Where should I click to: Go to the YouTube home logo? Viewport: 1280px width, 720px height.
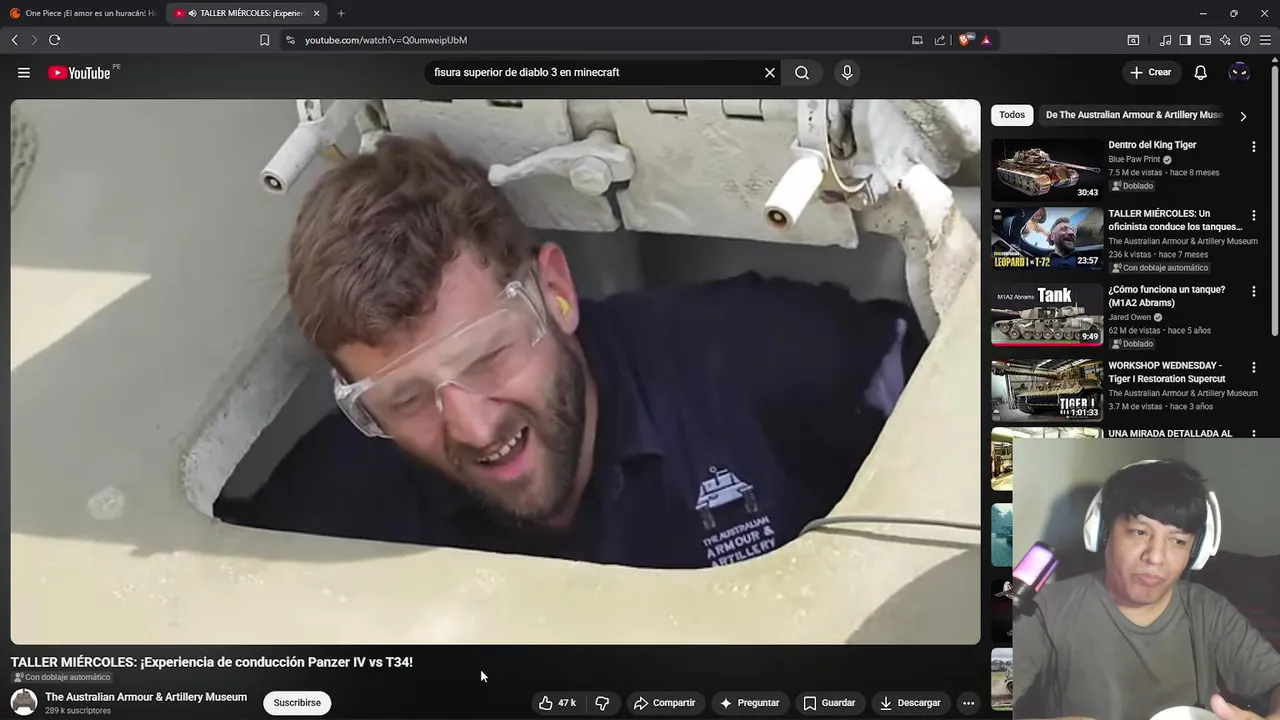[79, 72]
